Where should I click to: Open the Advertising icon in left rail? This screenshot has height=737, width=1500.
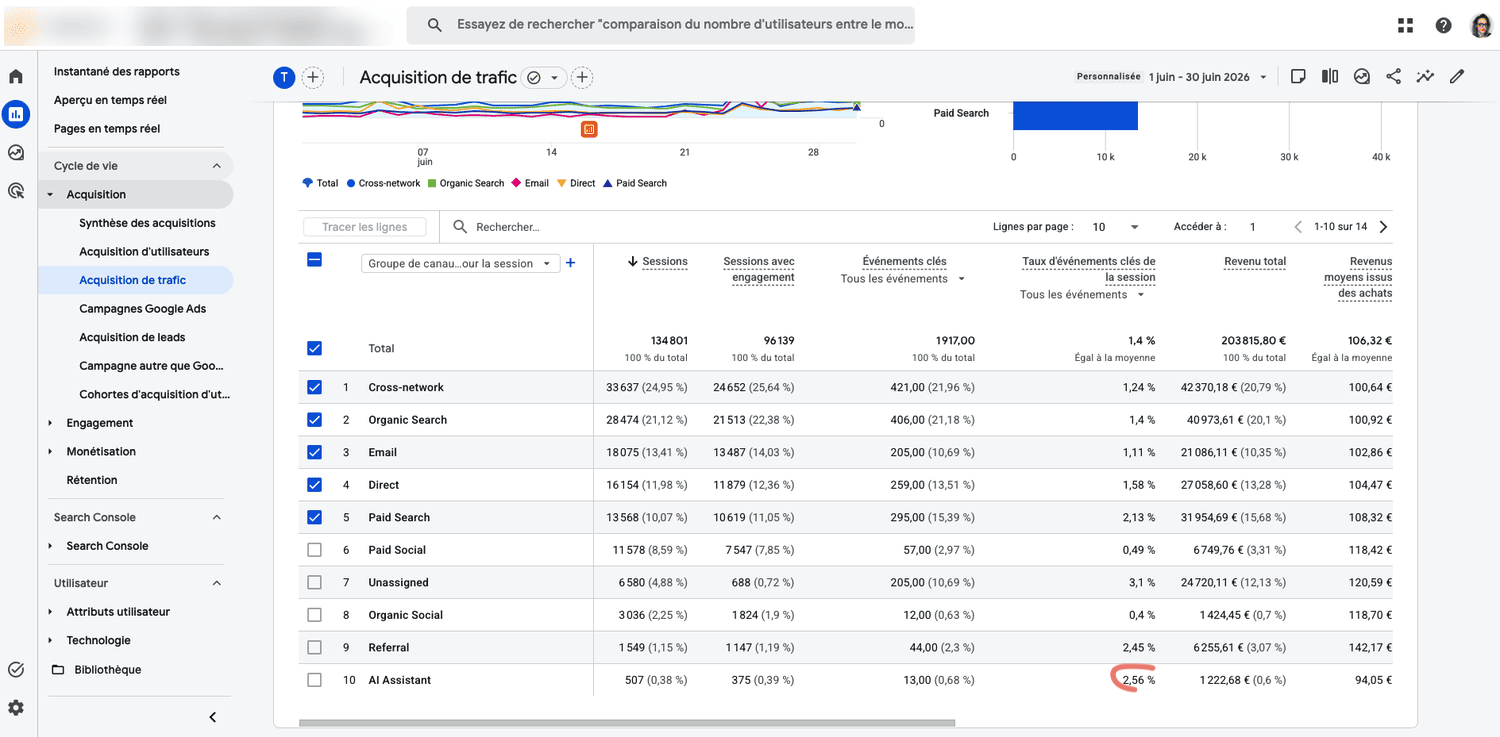click(x=16, y=190)
